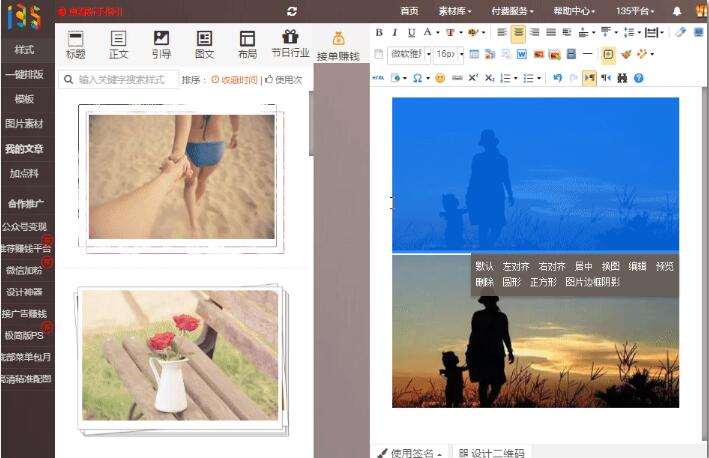
Task: Click the Word import icon
Action: pyautogui.click(x=521, y=55)
